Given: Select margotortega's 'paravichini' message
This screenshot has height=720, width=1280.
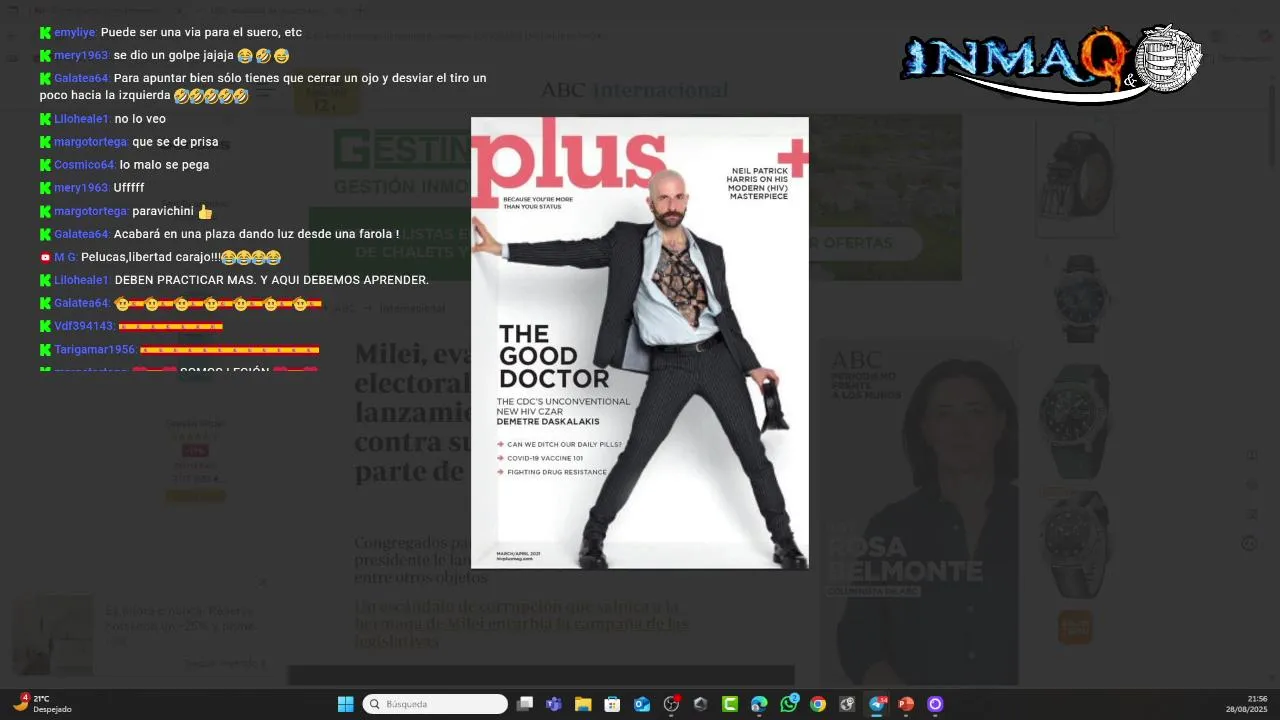Looking at the screenshot, I should [x=163, y=211].
